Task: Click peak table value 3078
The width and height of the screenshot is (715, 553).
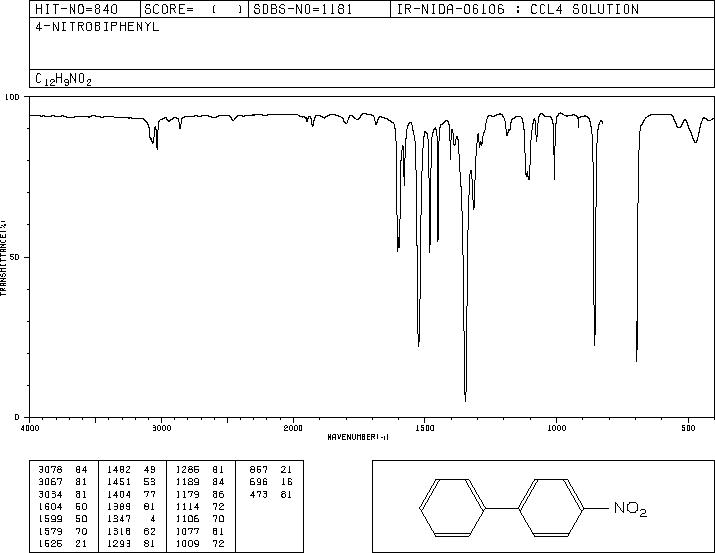Action: [x=50, y=470]
